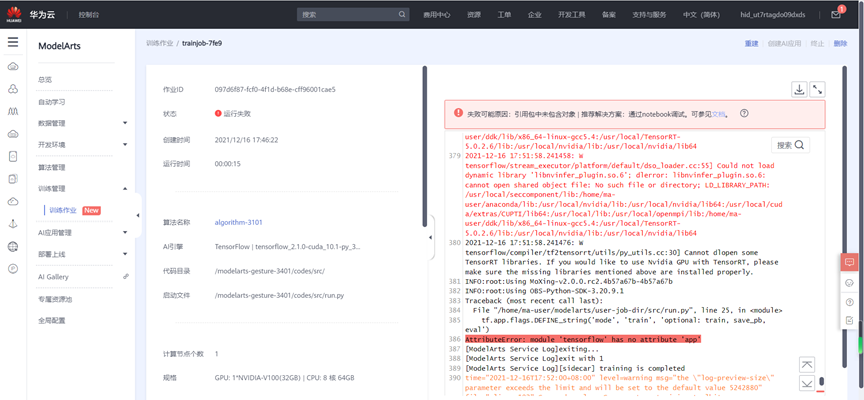
Task: Jump to the top of the log
Action: click(807, 364)
